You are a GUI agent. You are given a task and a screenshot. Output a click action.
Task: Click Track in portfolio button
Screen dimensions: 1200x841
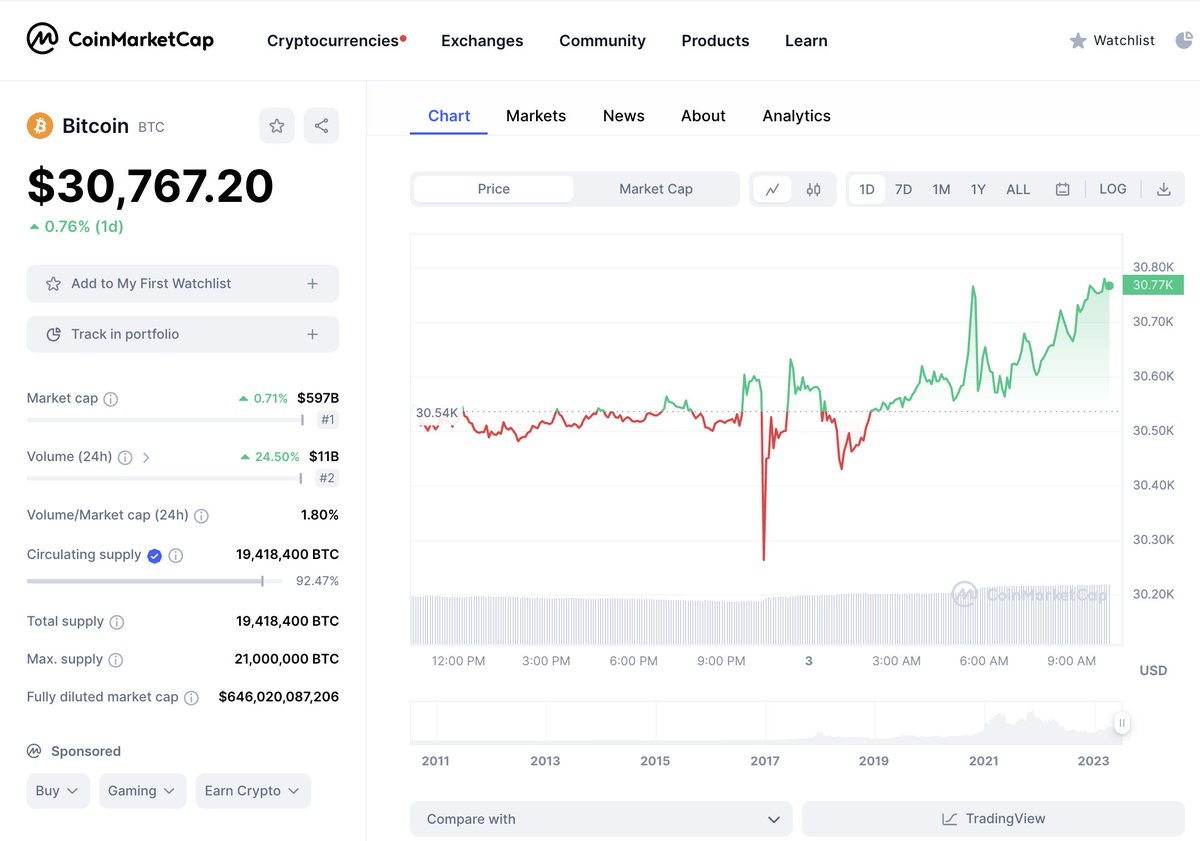click(183, 334)
